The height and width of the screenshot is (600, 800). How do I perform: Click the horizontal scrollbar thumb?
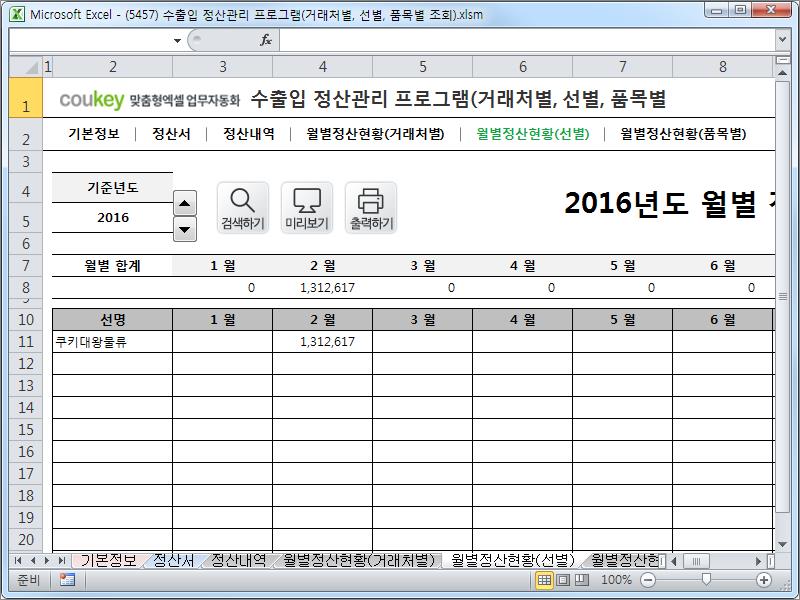click(x=696, y=561)
